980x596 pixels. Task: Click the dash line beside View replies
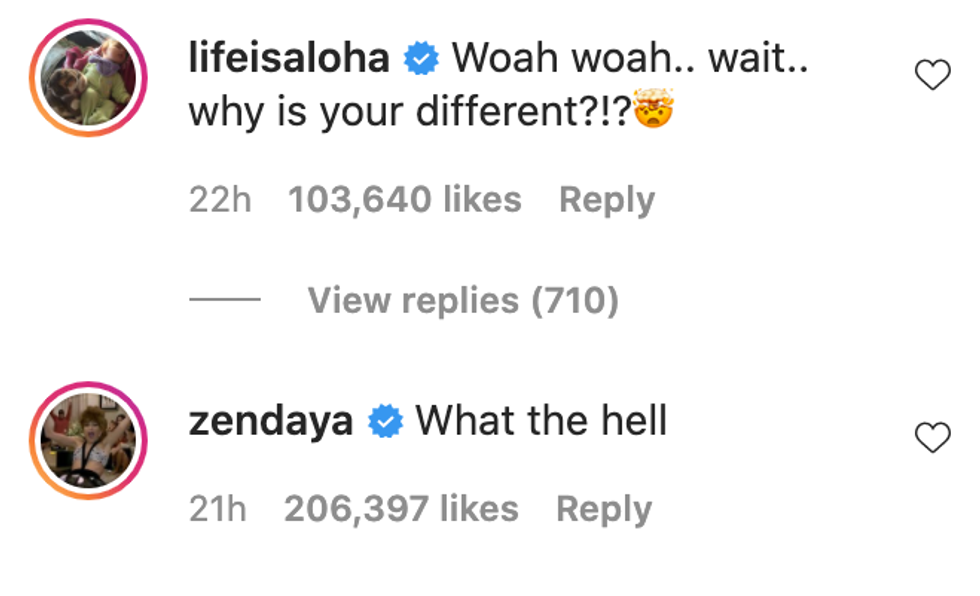[x=225, y=300]
